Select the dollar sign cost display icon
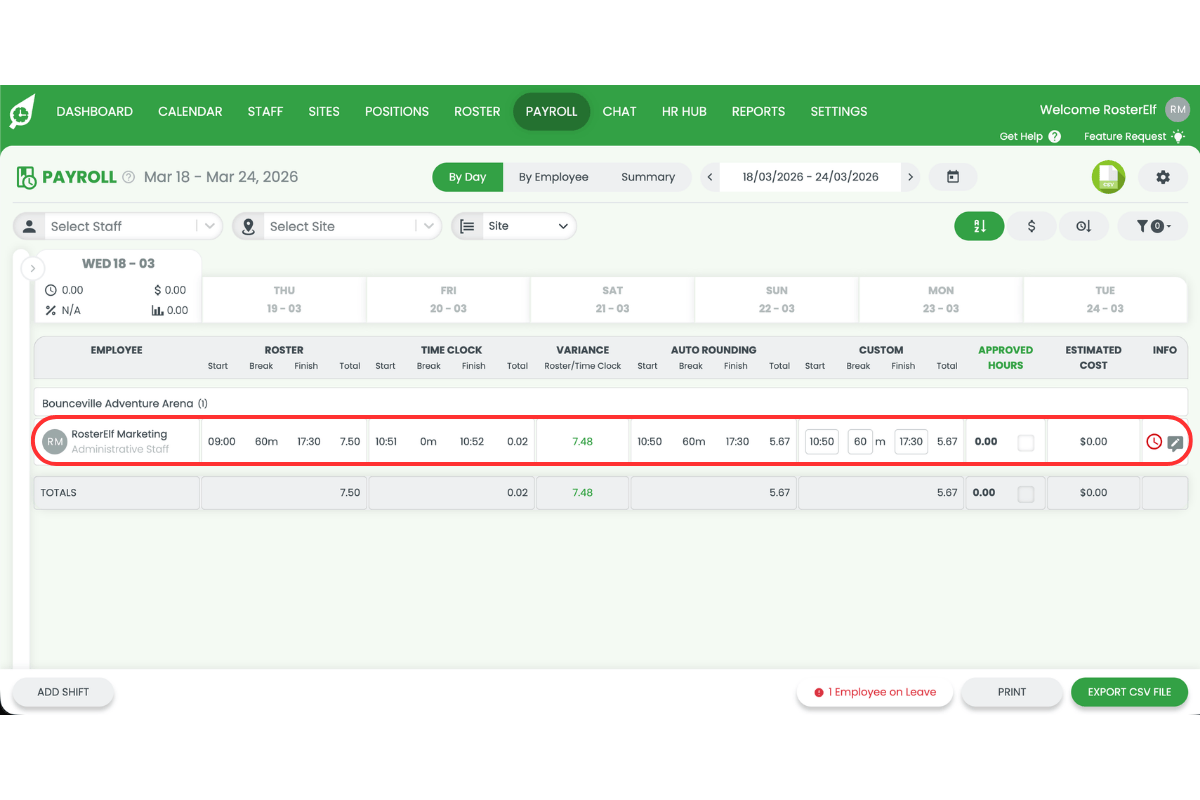The height and width of the screenshot is (800, 1200). click(x=1031, y=226)
